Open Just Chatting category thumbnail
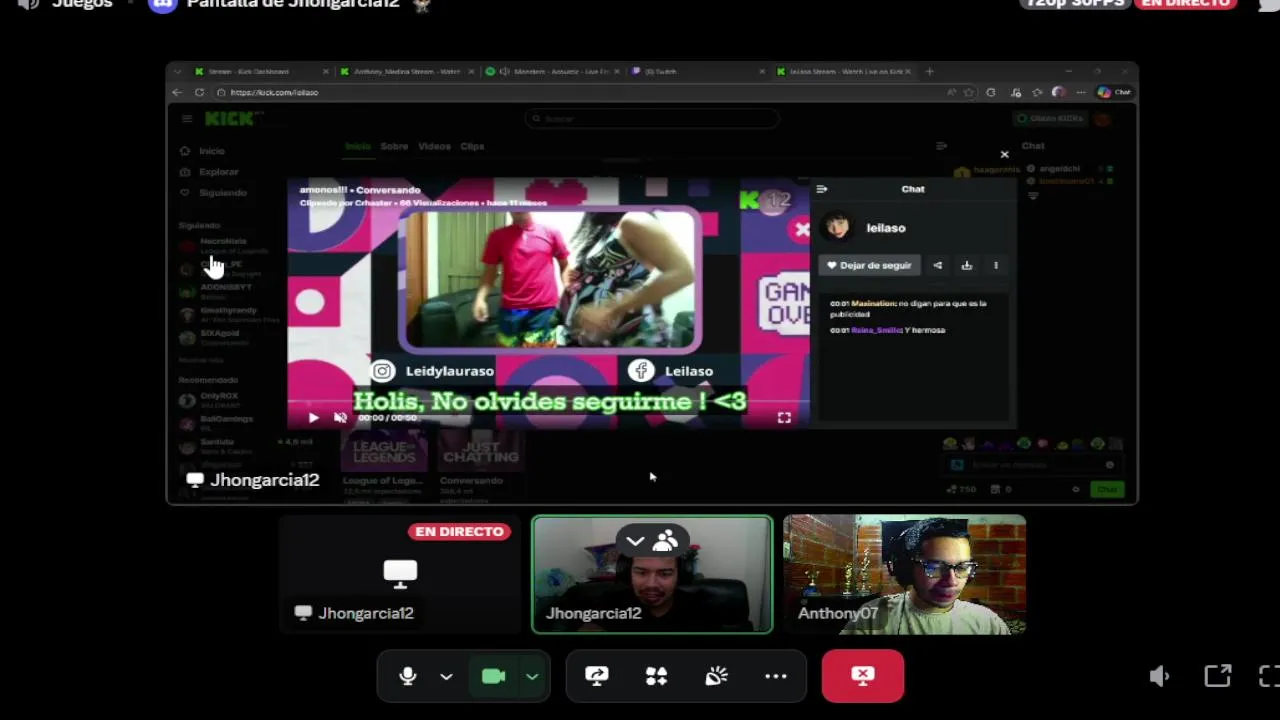 pos(481,451)
